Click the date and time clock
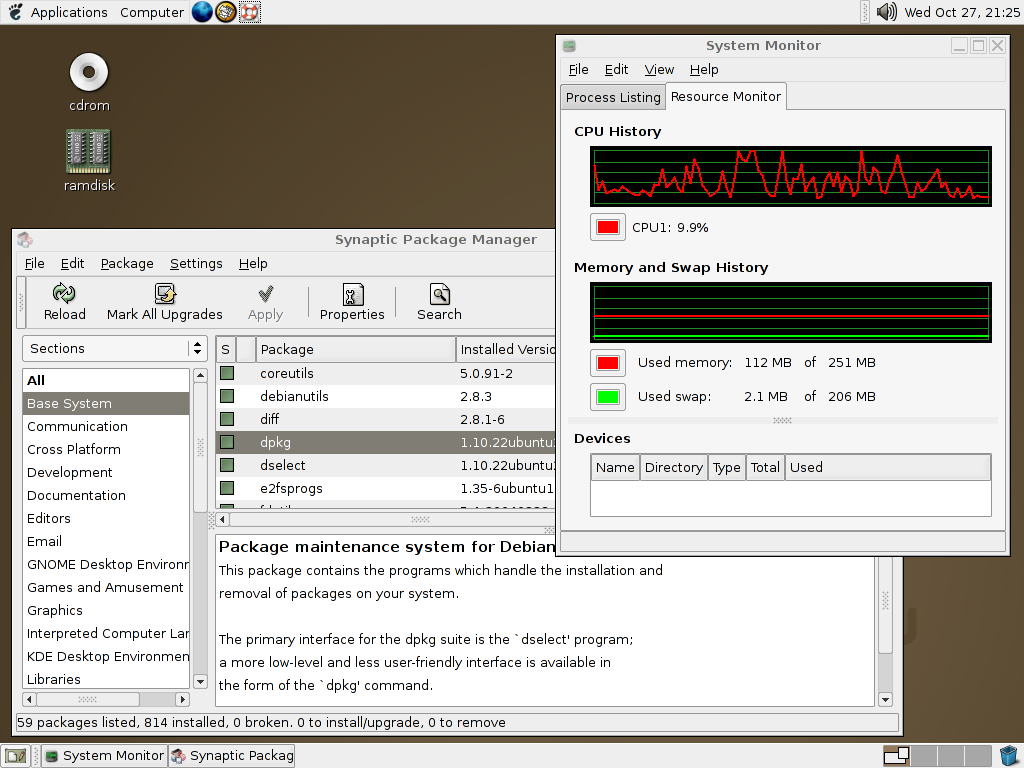 [961, 12]
